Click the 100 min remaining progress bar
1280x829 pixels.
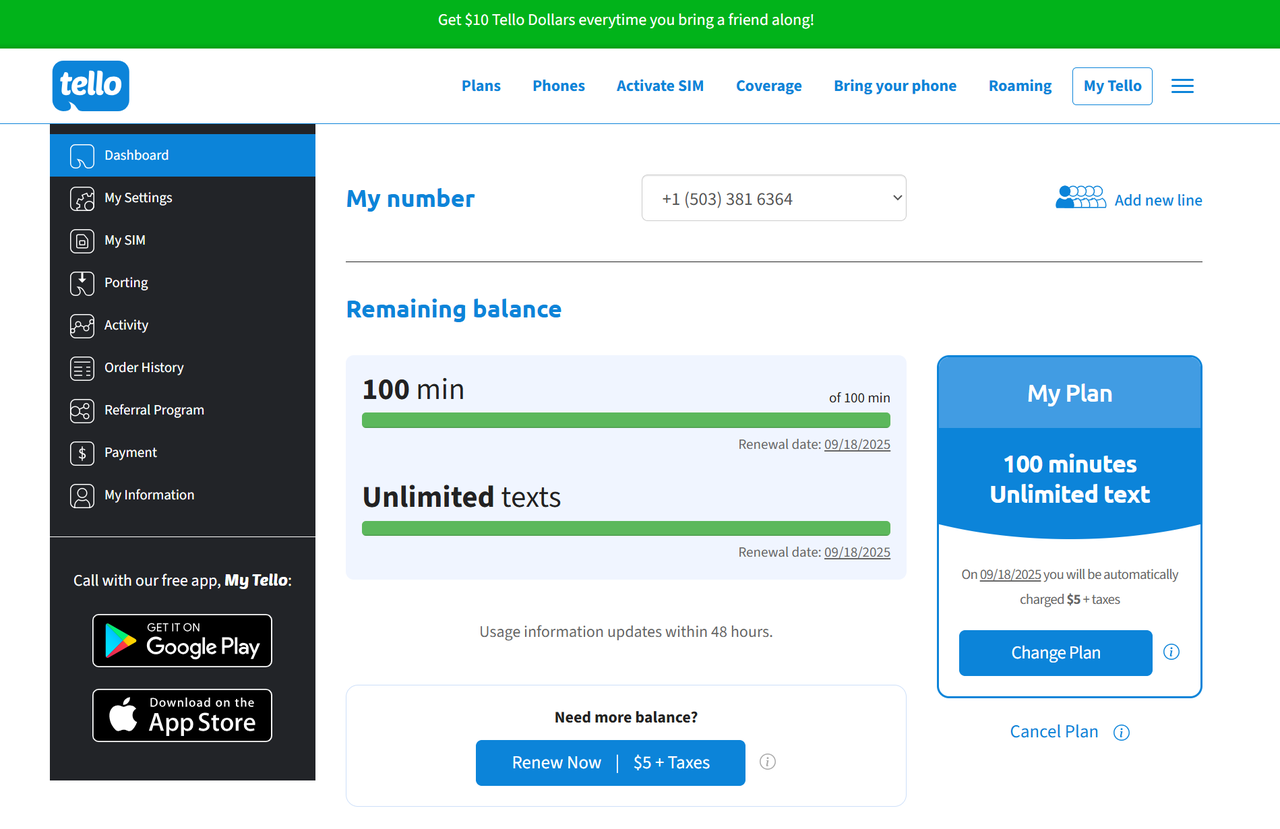[625, 420]
